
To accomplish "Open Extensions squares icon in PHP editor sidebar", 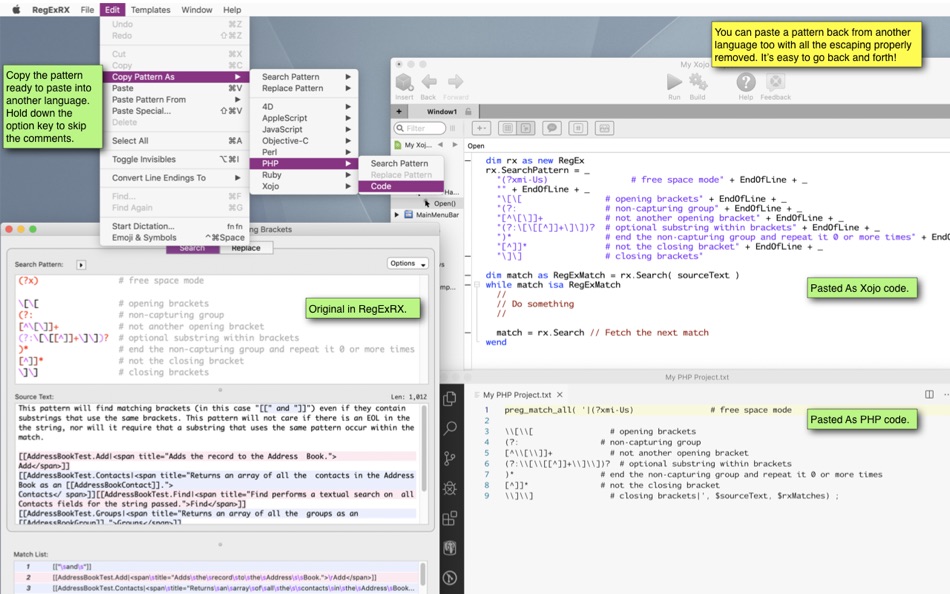I will point(450,518).
